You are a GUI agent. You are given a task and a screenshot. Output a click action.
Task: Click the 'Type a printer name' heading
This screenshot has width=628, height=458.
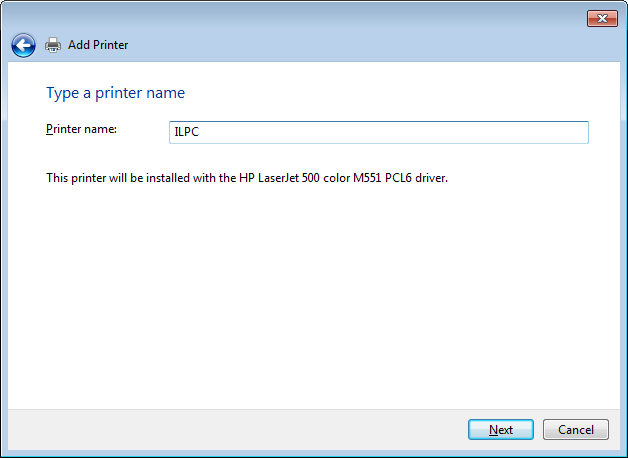point(115,93)
